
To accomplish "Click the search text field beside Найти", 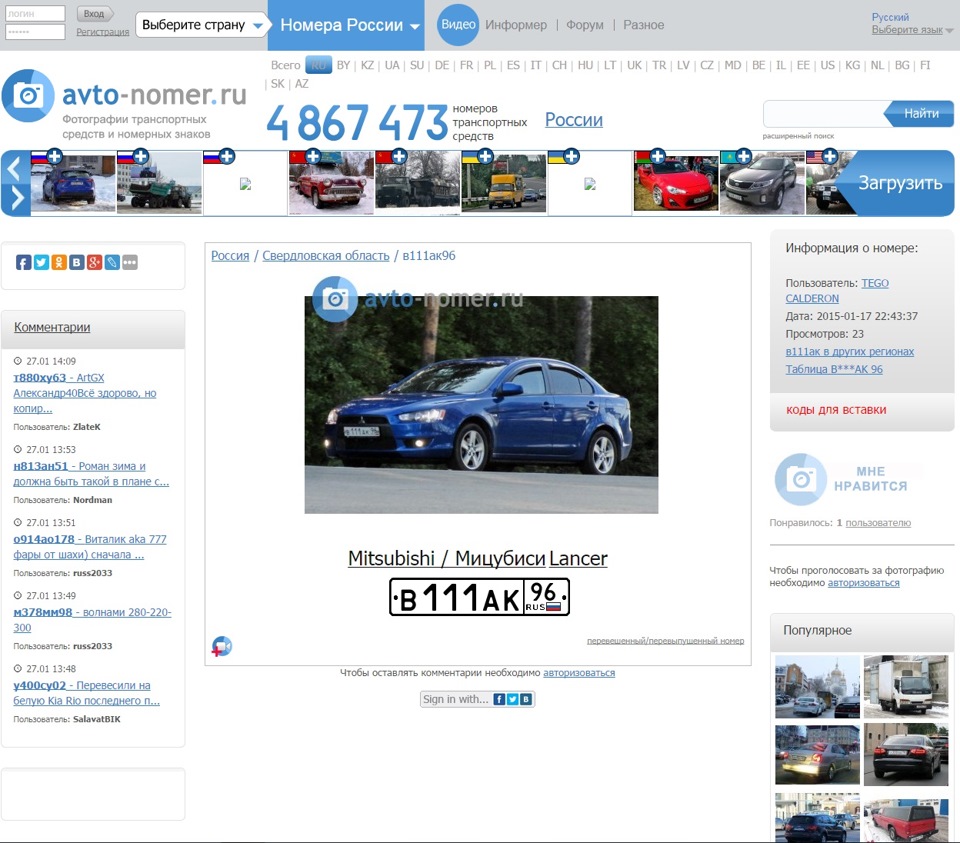I will click(x=824, y=114).
